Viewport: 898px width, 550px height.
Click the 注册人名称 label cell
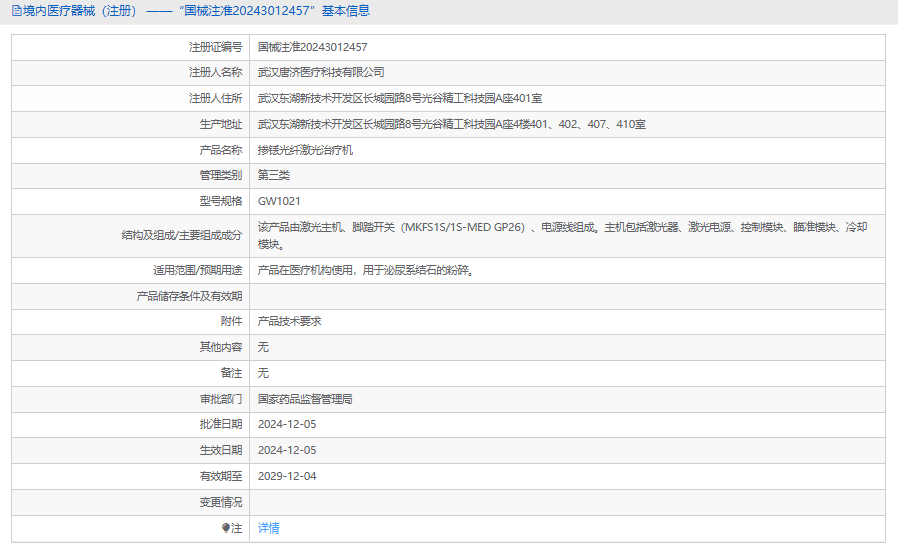[x=131, y=73]
